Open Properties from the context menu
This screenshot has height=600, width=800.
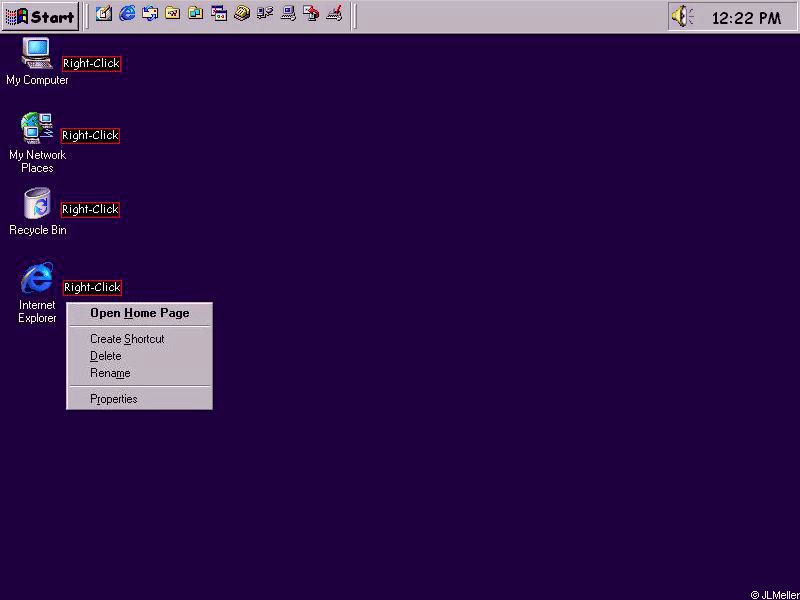tap(139, 399)
